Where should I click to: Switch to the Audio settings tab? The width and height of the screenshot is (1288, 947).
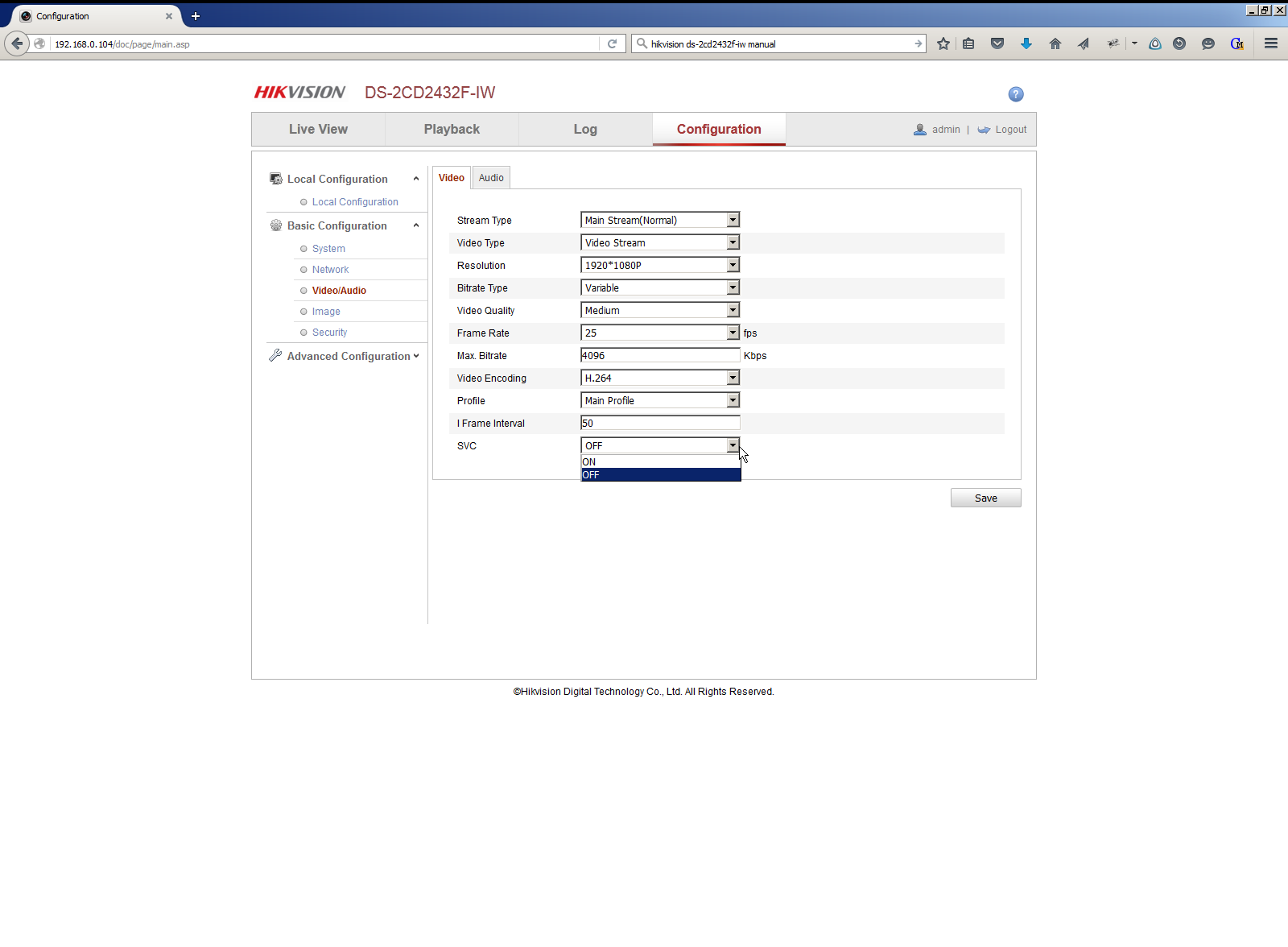point(491,178)
